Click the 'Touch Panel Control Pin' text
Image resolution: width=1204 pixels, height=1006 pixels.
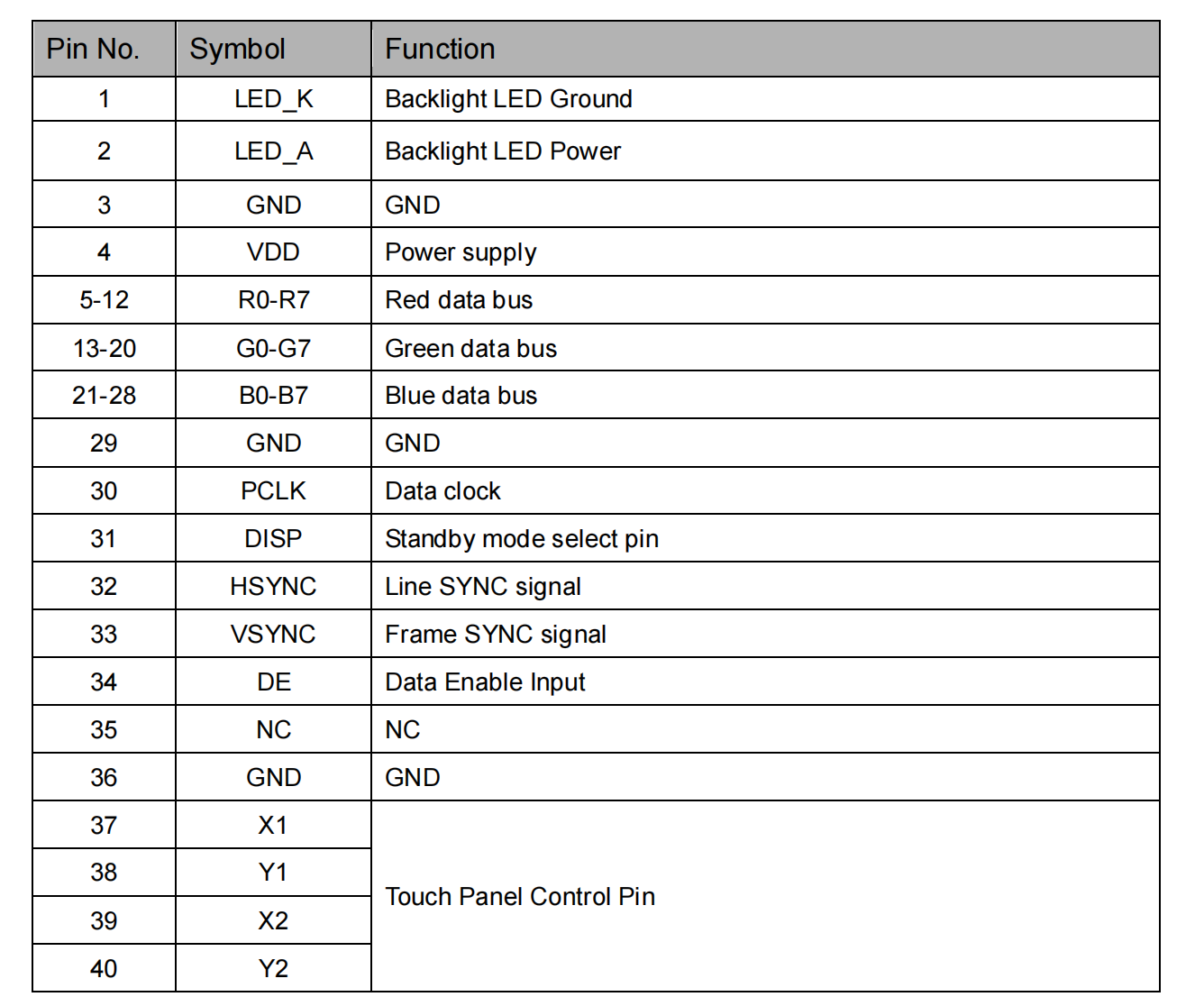[520, 897]
